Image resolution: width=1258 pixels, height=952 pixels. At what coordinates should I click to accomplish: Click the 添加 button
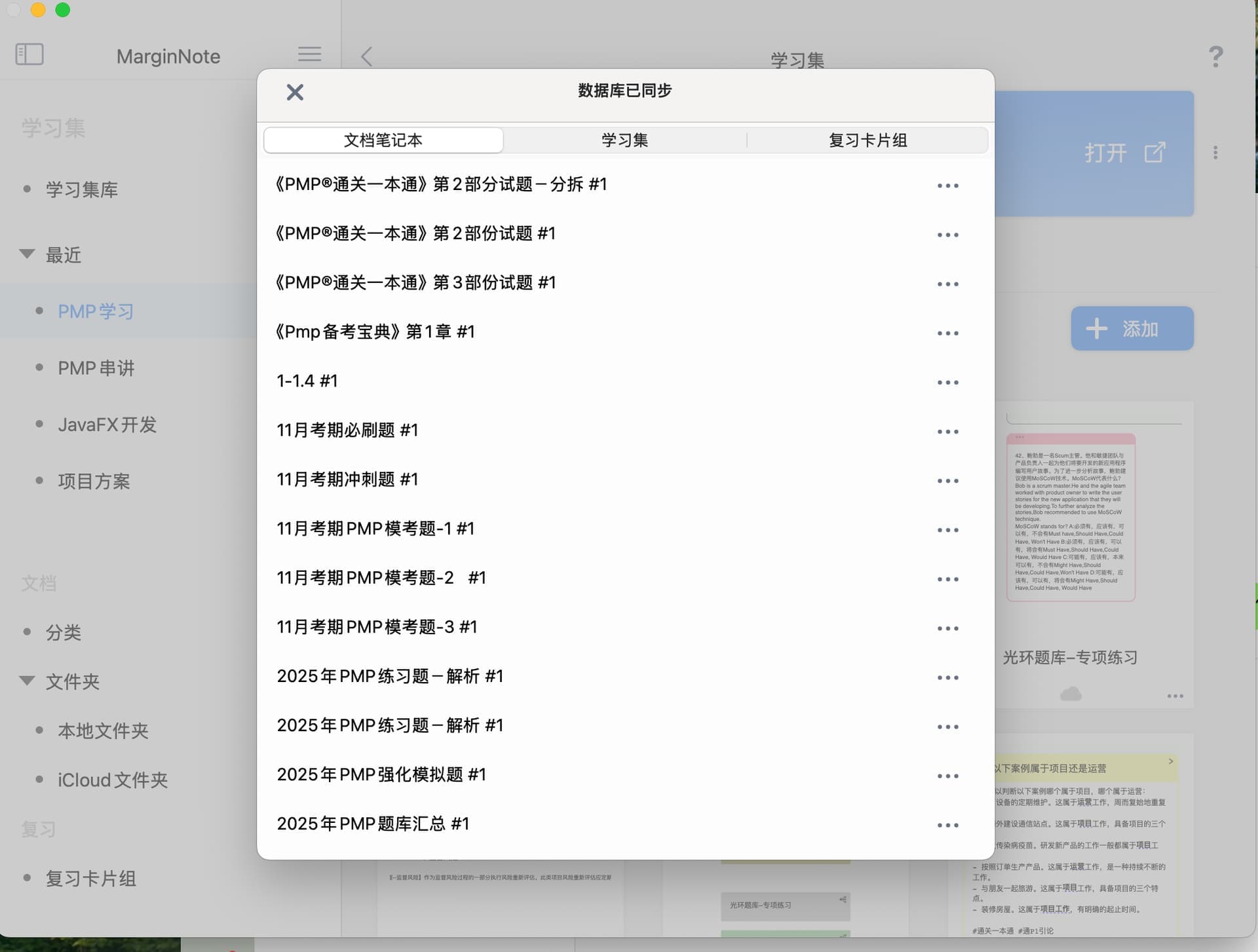[1132, 328]
